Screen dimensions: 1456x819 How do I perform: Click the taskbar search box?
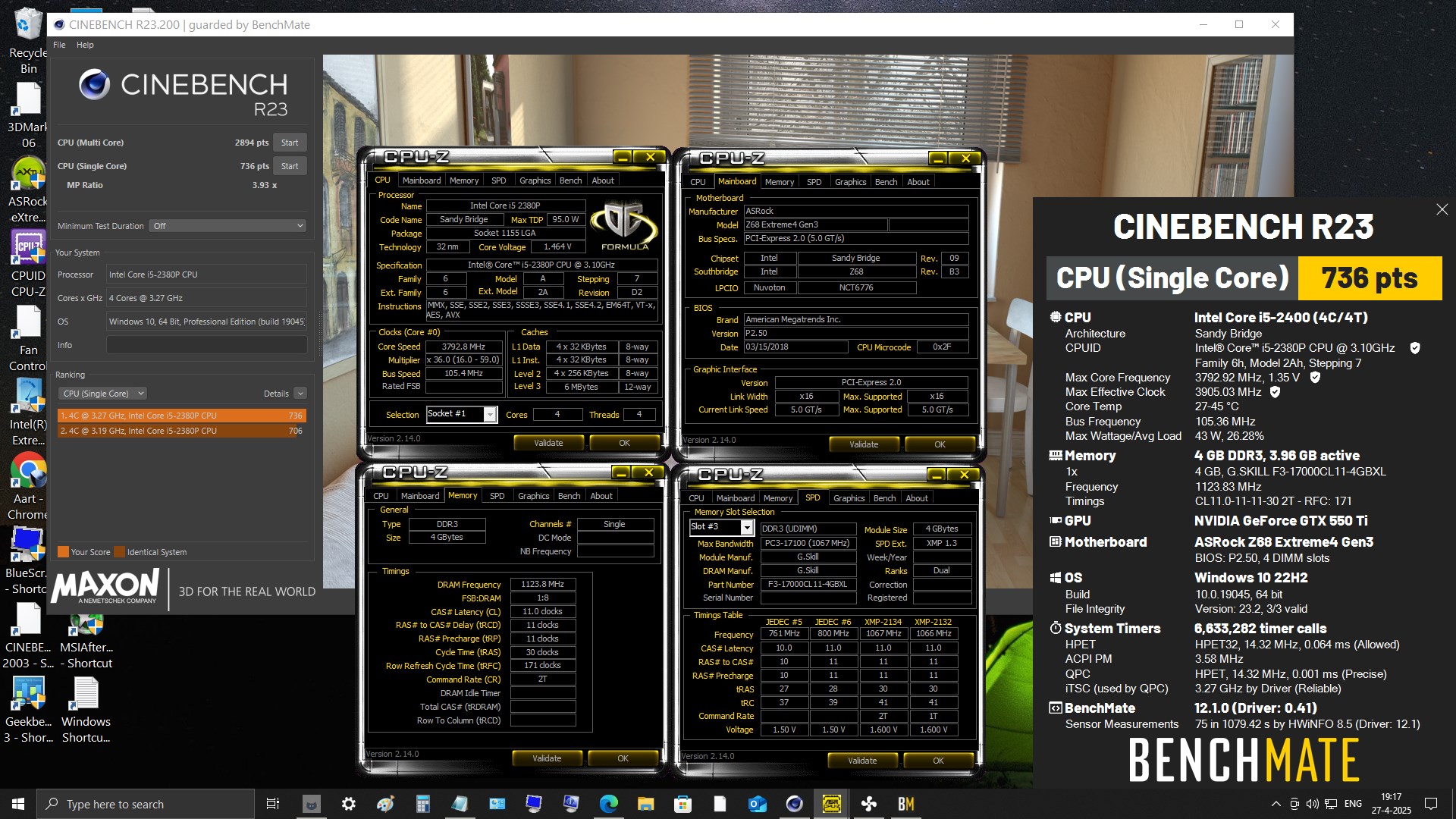tap(146, 804)
